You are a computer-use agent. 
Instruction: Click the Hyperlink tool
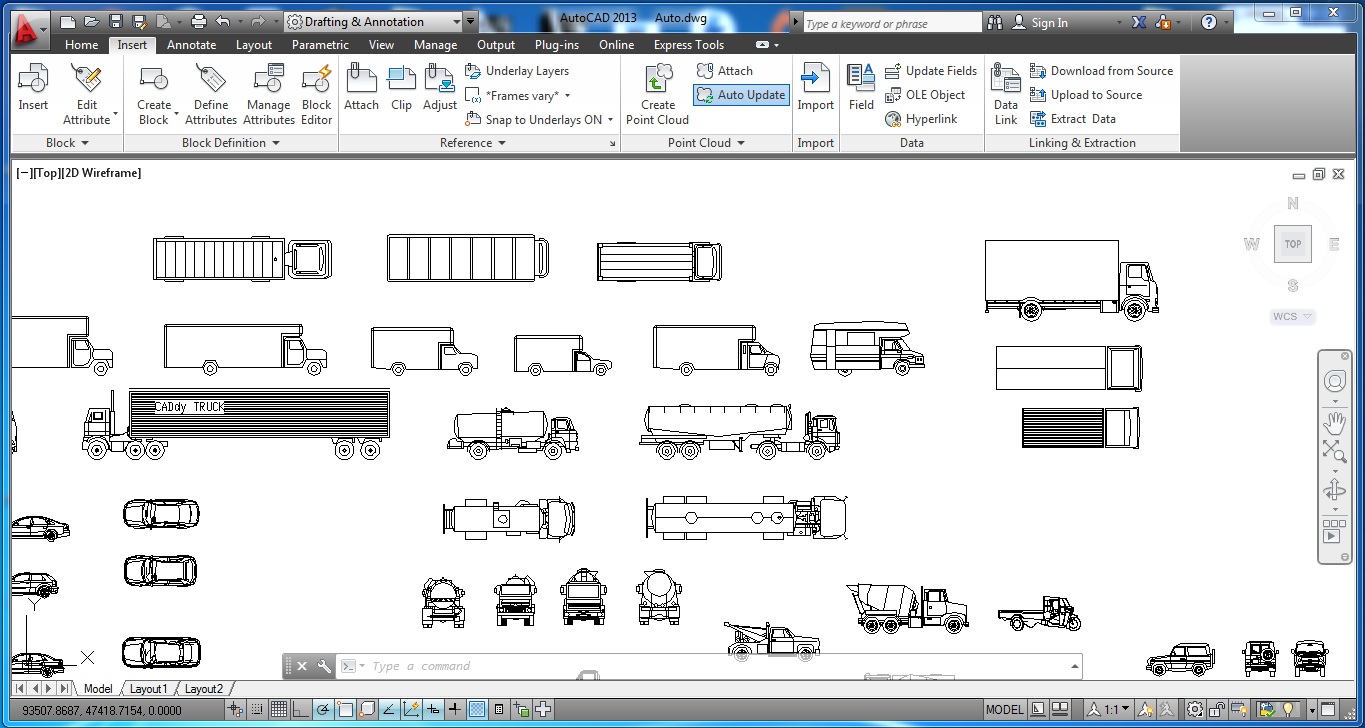click(x=921, y=119)
